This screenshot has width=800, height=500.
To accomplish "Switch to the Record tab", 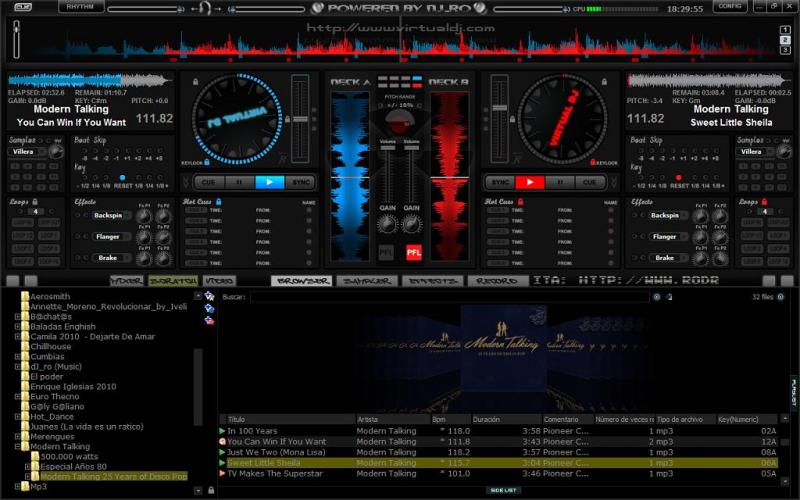I will click(498, 281).
